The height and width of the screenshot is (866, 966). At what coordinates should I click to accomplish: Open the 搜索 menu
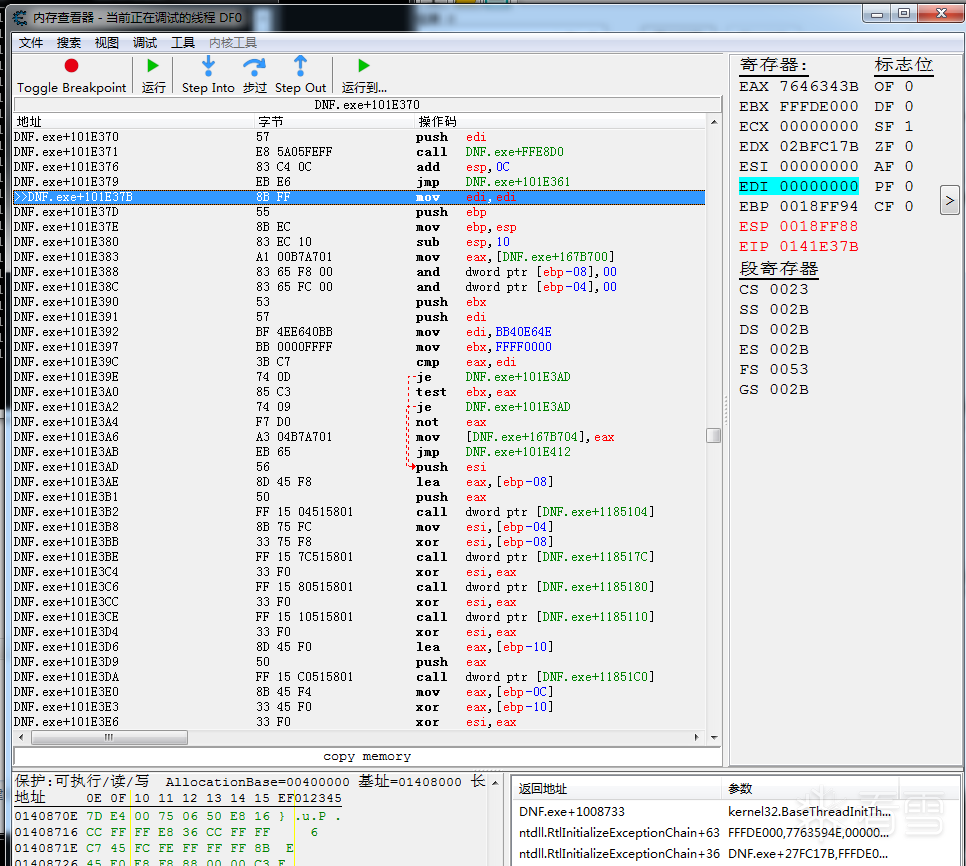[x=68, y=42]
